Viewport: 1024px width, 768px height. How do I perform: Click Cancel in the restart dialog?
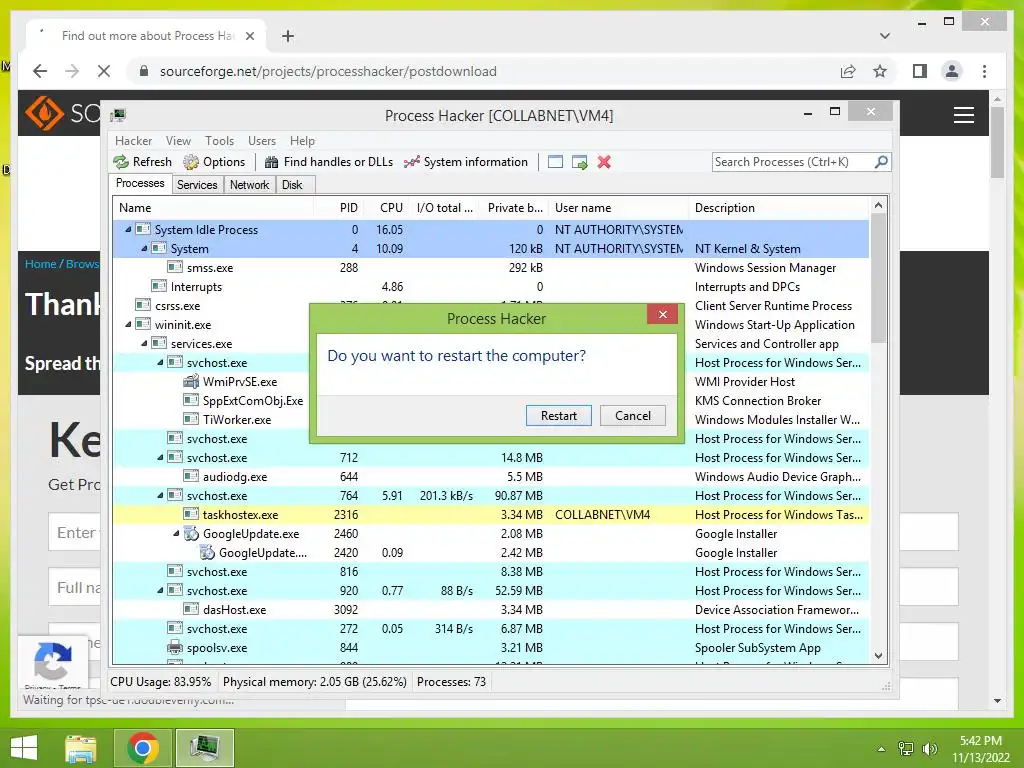[633, 416]
